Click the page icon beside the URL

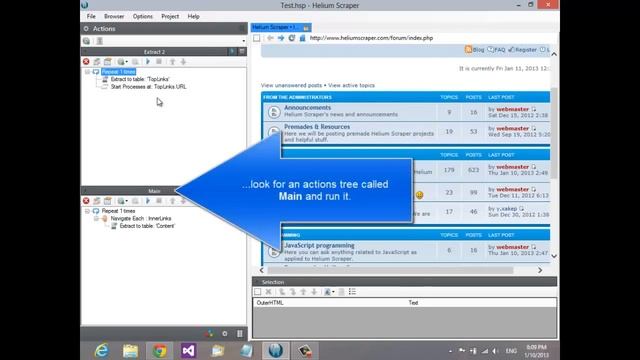302,38
